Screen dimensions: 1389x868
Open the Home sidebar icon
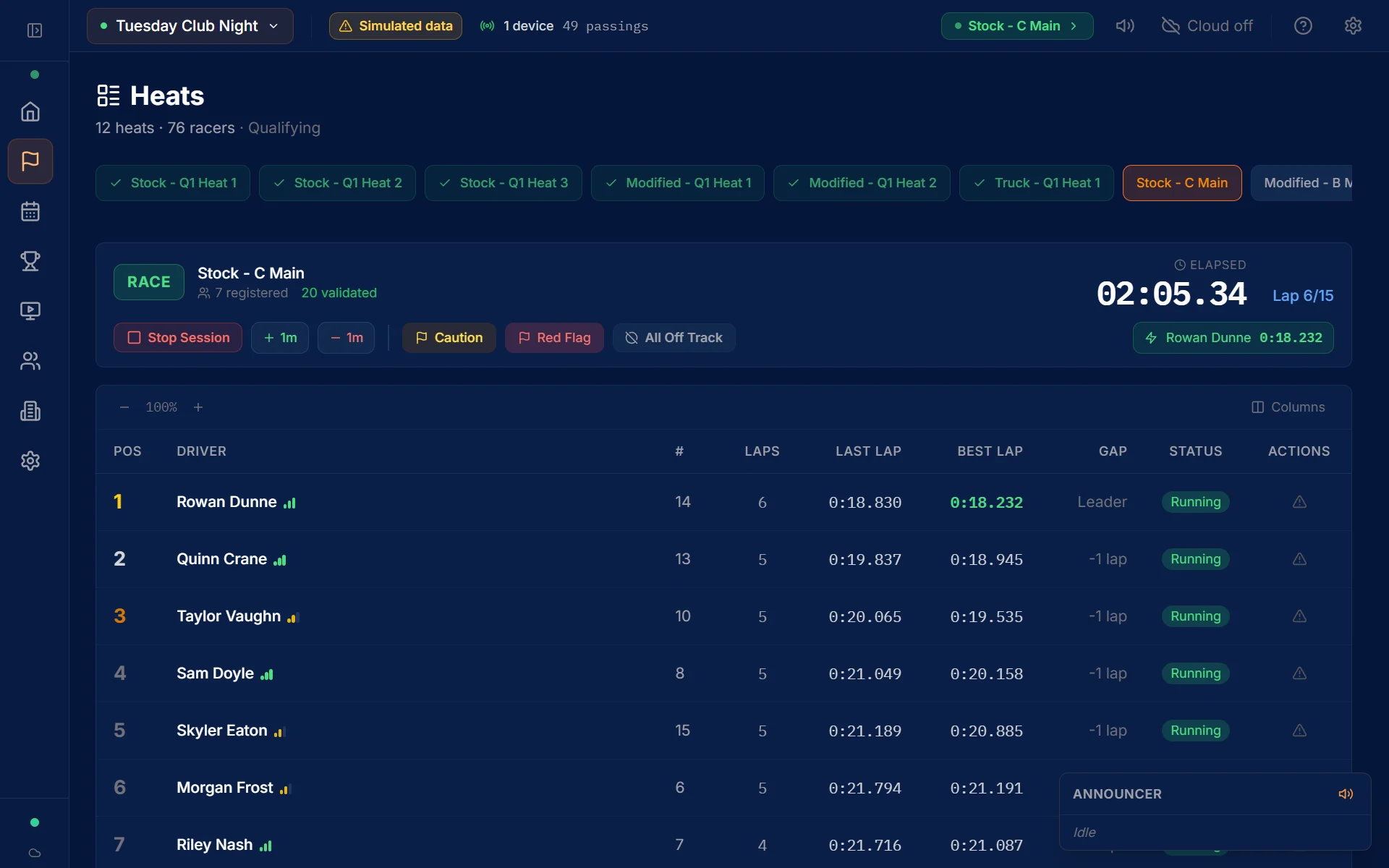point(30,111)
